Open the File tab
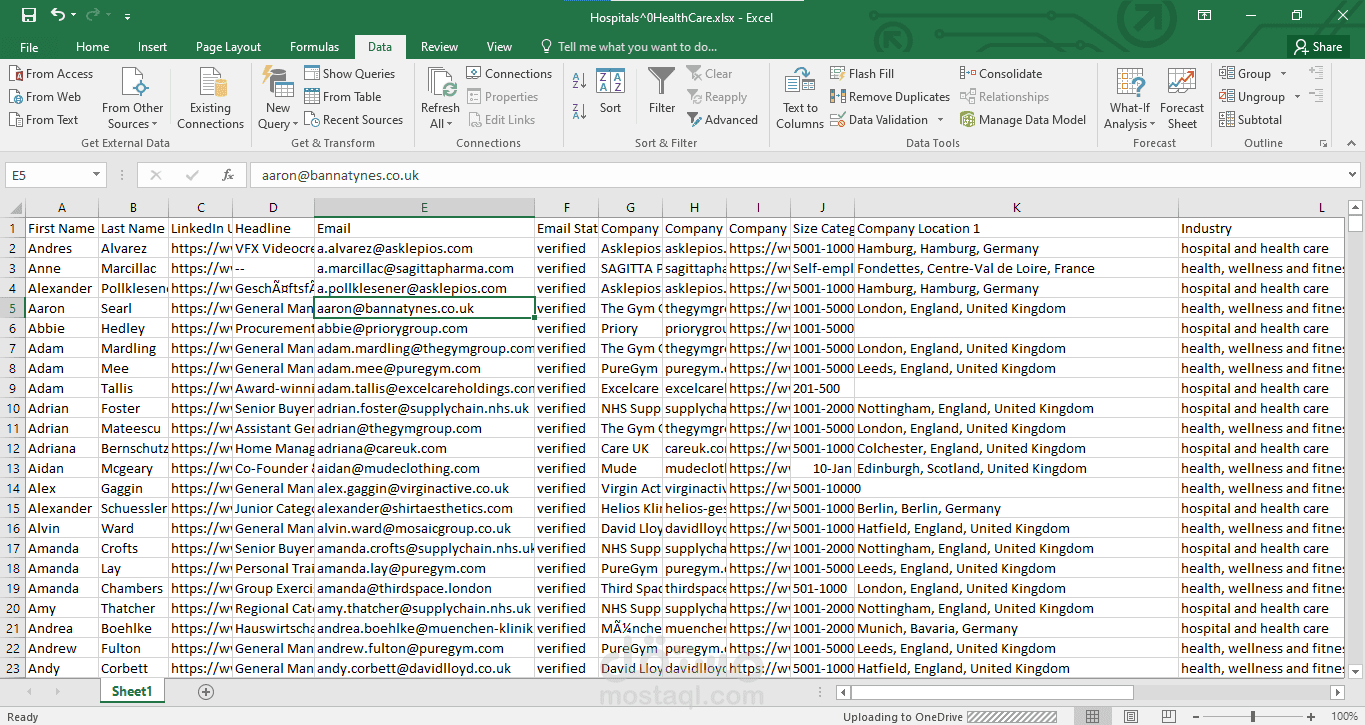Image resolution: width=1365 pixels, height=725 pixels. [29, 47]
